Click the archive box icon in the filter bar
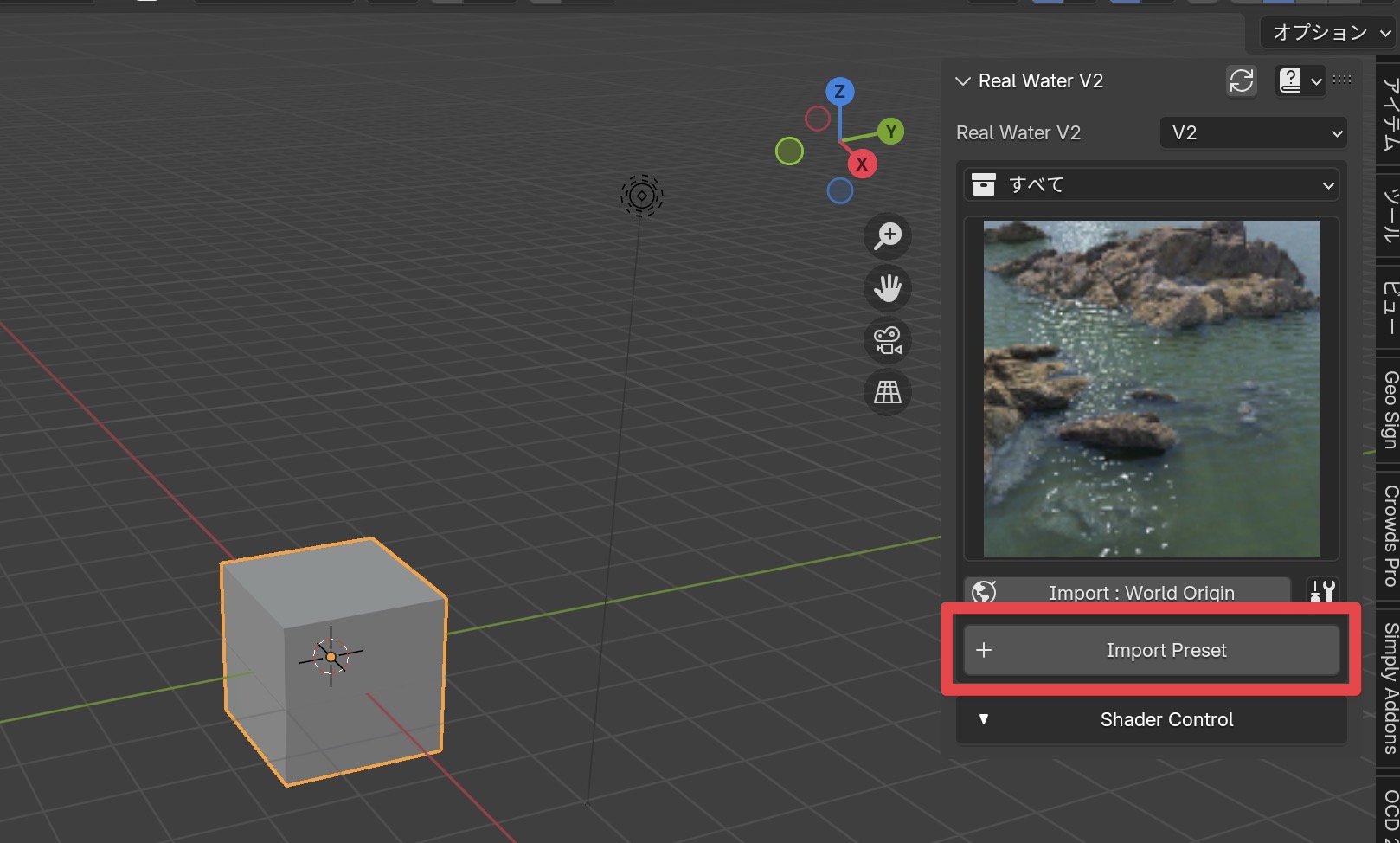 (x=984, y=183)
